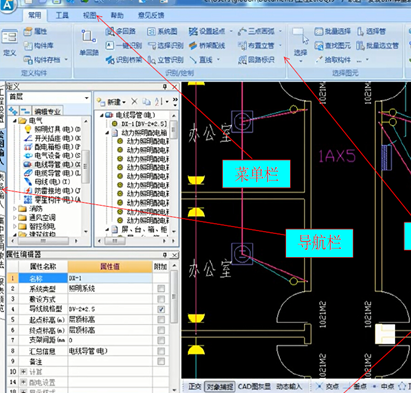The image size is (411, 393).
Task: Open the 定义 (Define) tool in the ribbon
Action: click(x=9, y=42)
